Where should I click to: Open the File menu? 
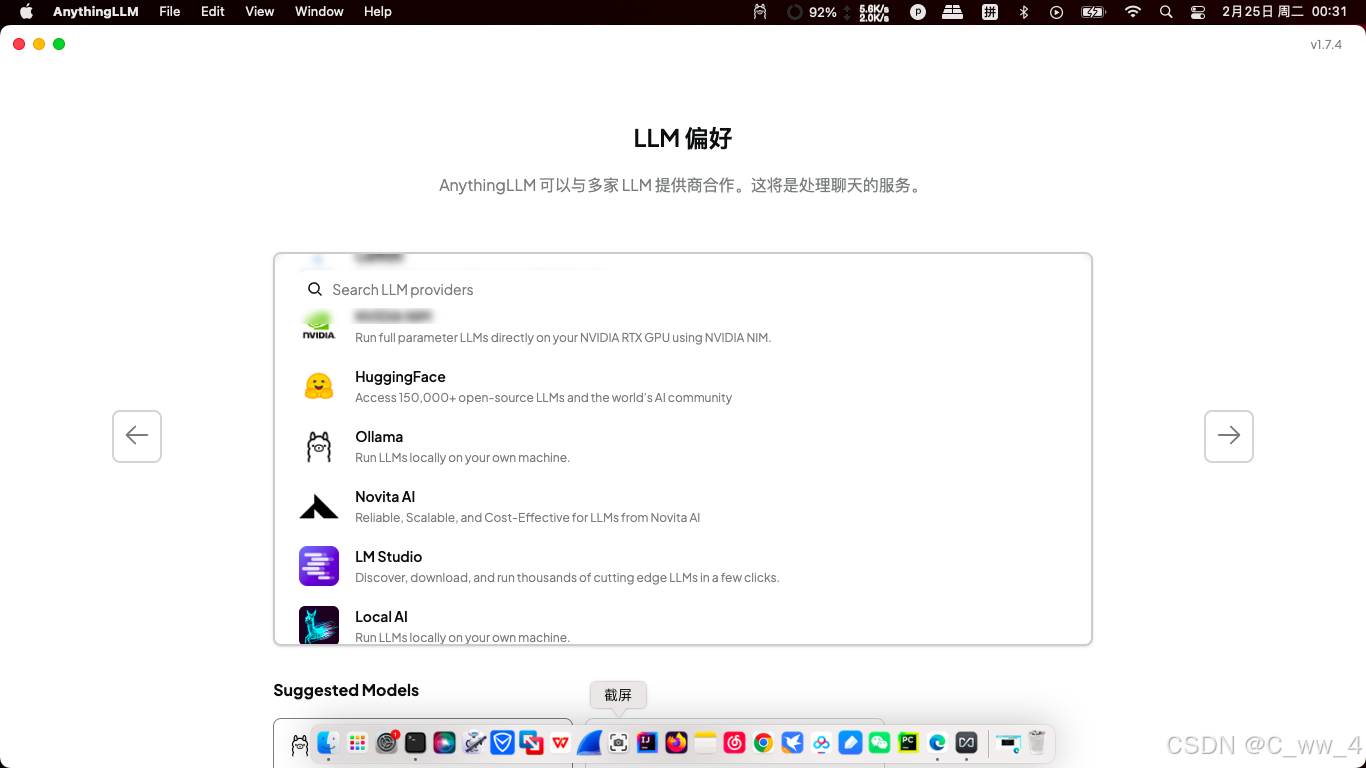(x=170, y=12)
